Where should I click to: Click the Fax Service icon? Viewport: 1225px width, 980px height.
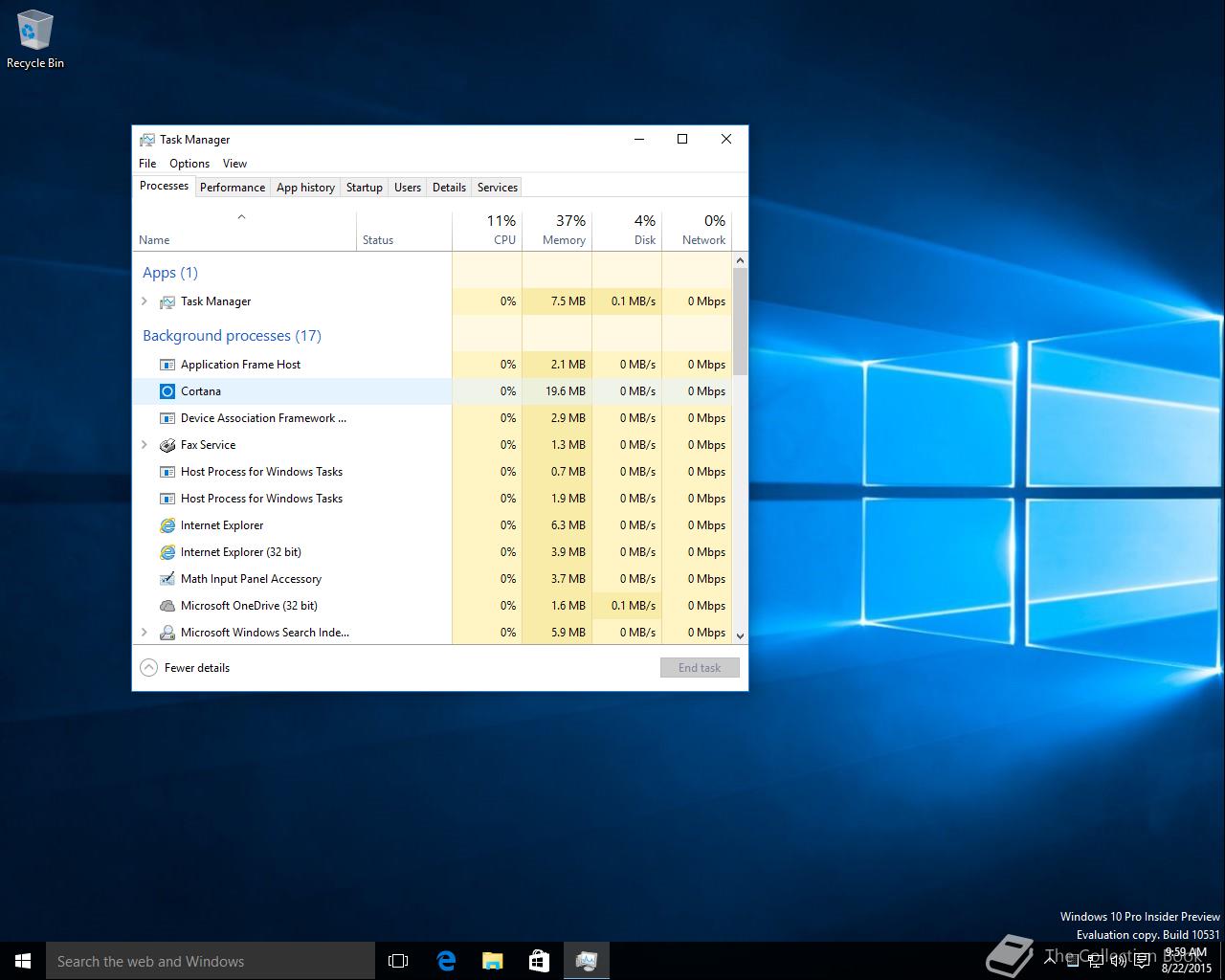tap(167, 445)
